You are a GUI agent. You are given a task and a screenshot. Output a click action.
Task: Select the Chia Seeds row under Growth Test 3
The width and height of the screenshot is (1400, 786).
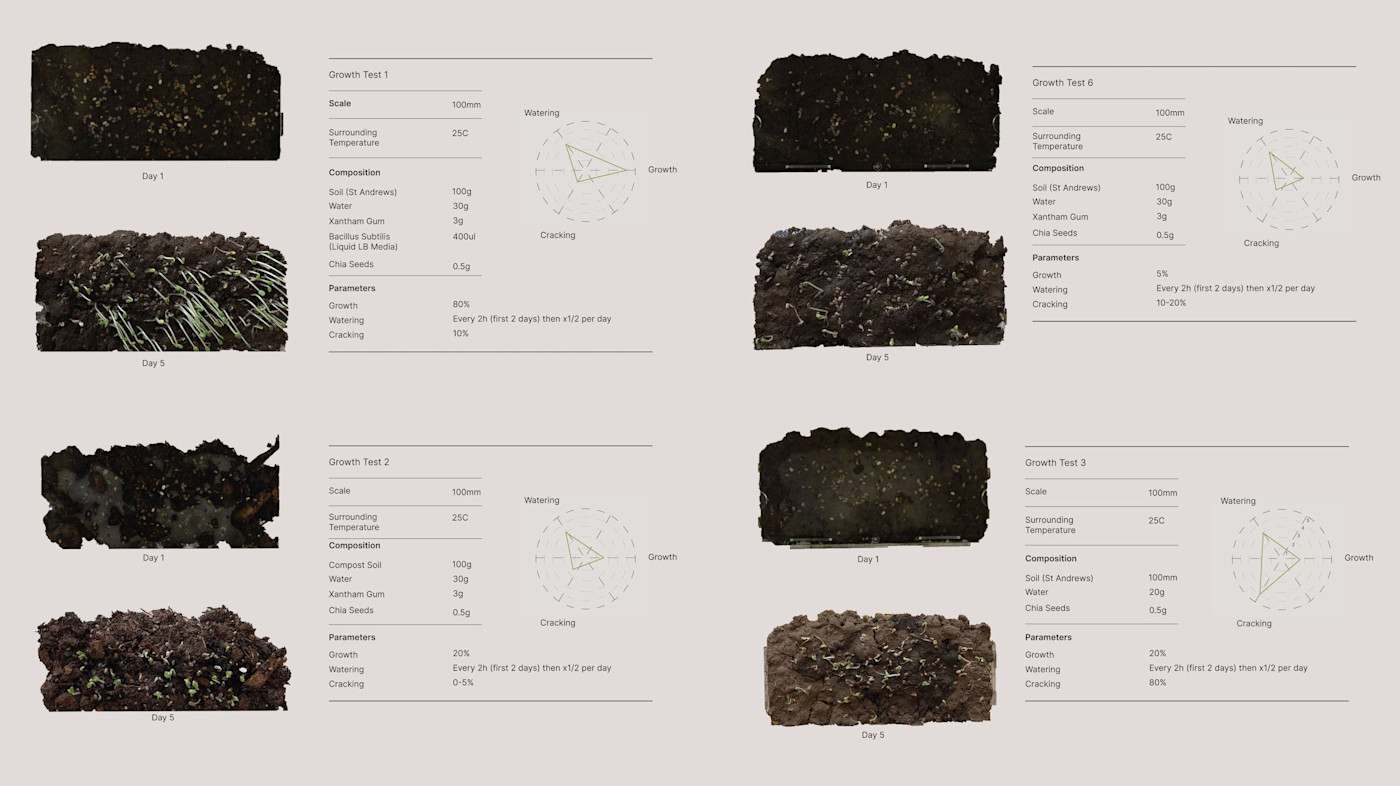[x=1047, y=608]
